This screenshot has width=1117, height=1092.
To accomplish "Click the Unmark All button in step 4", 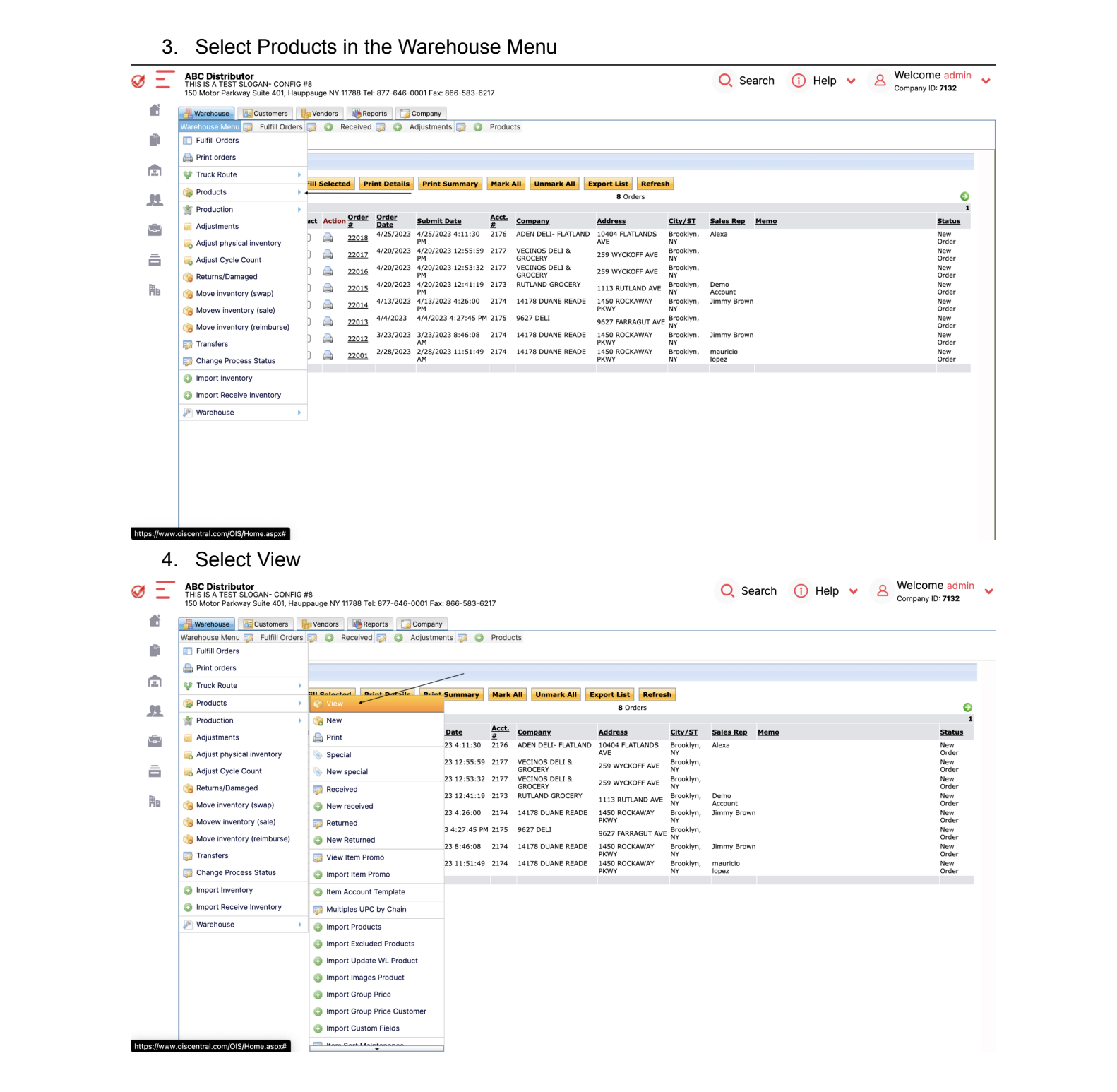I will click(x=556, y=694).
